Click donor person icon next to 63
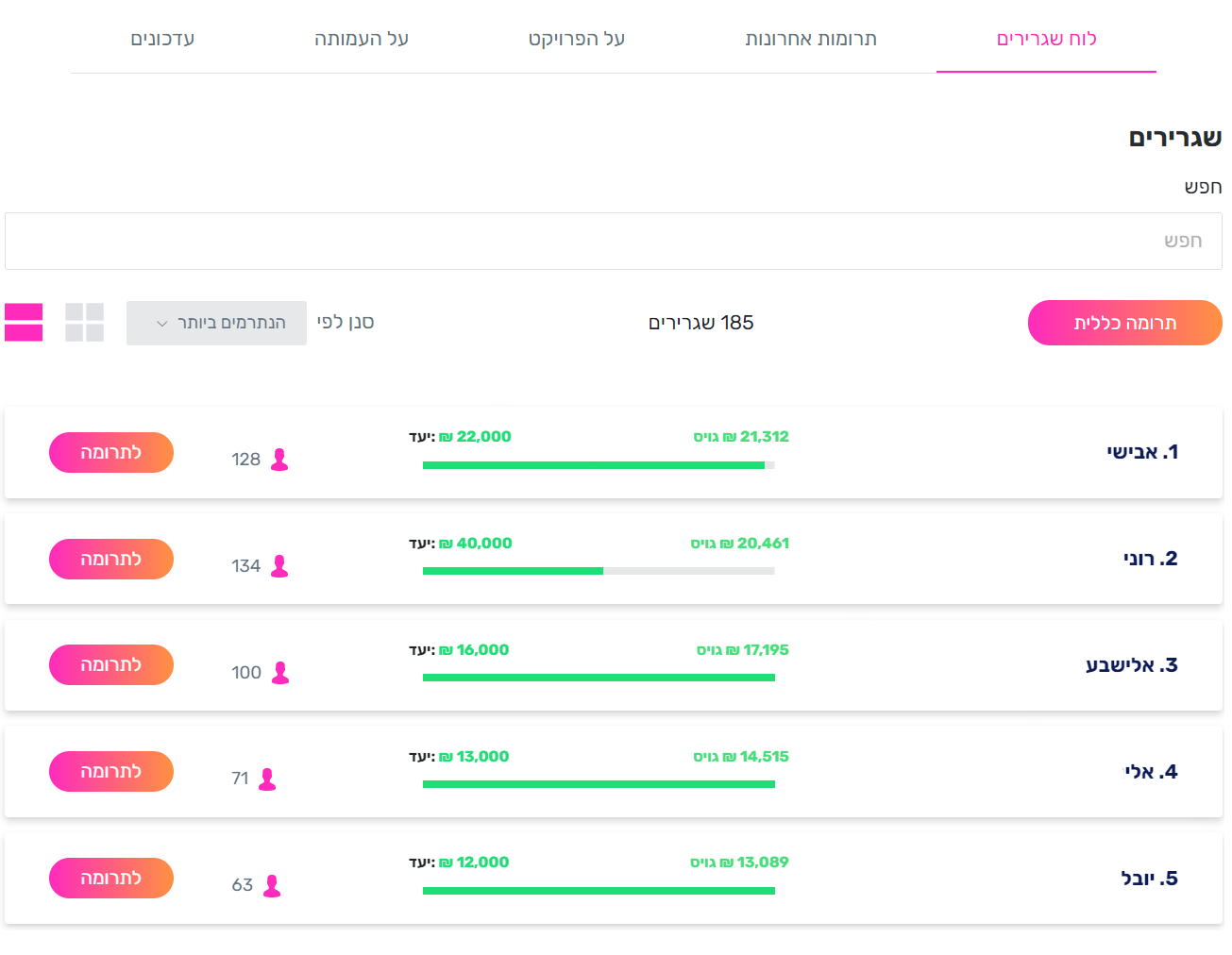The width and height of the screenshot is (1232, 955). click(x=272, y=886)
